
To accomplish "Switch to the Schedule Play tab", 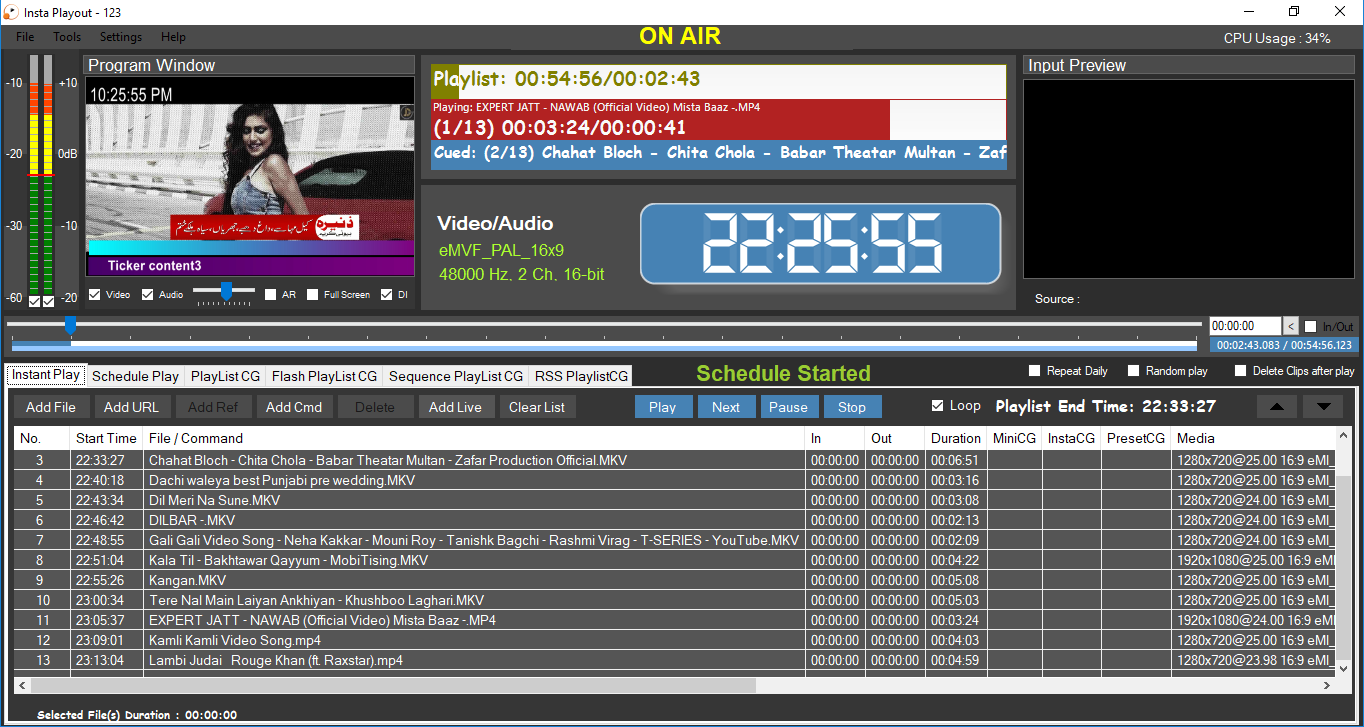I will pos(135,376).
